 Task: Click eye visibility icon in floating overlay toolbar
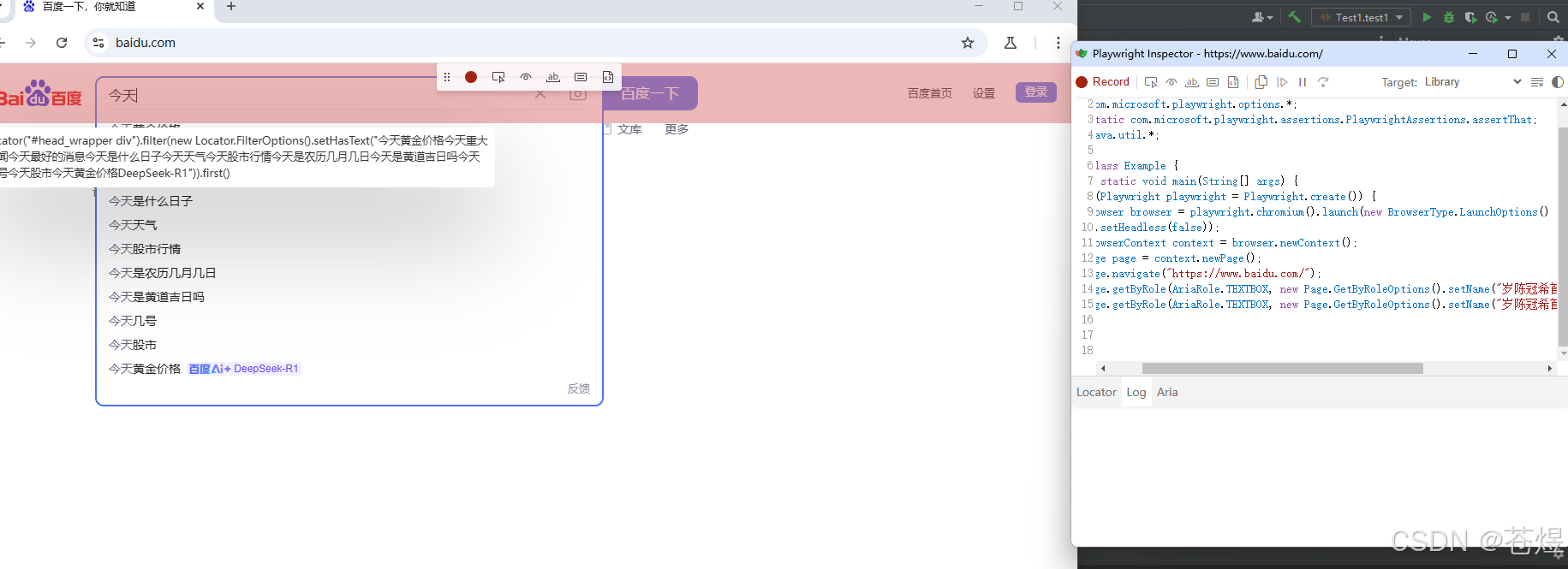click(526, 77)
